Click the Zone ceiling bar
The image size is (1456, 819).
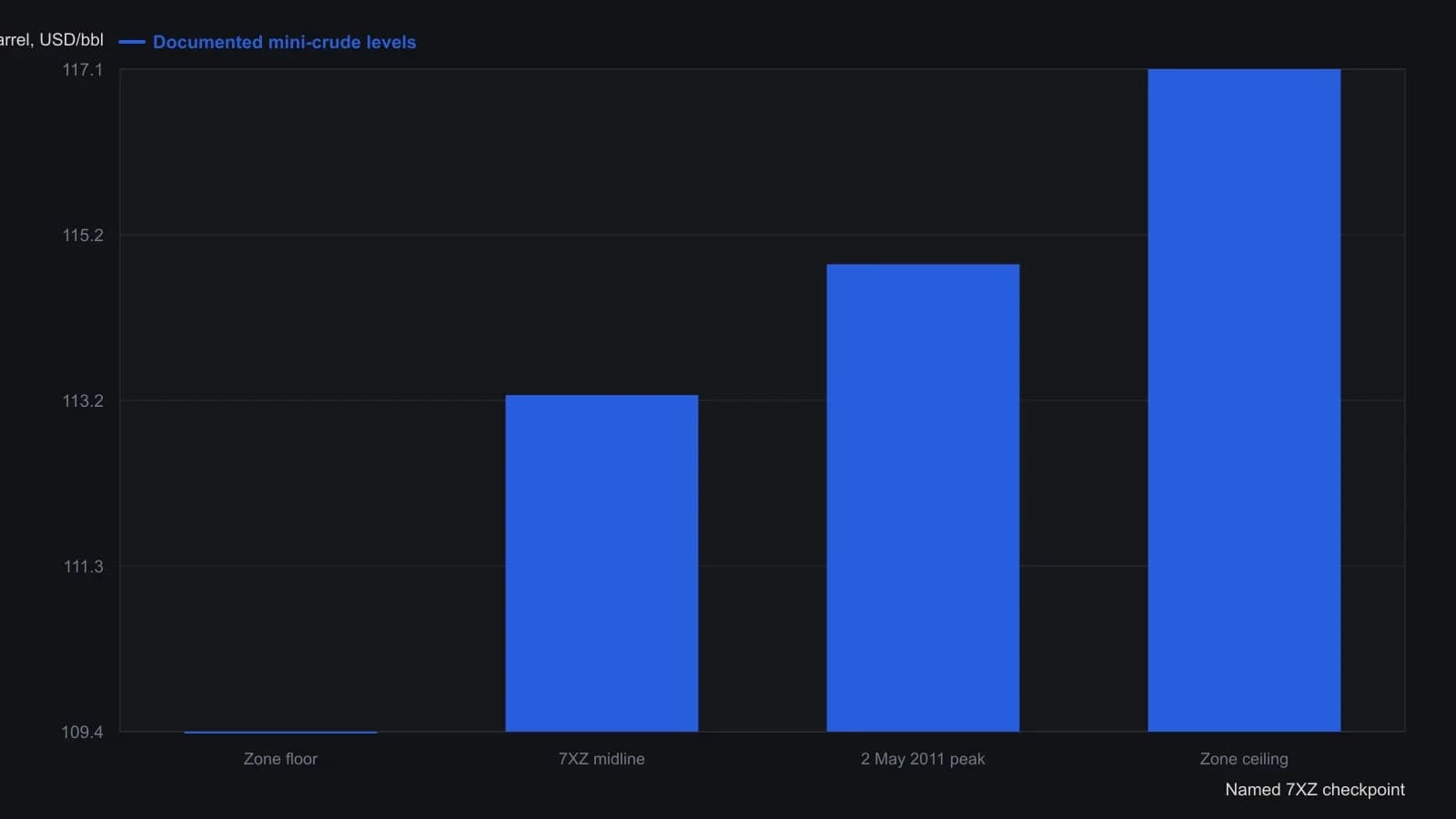pyautogui.click(x=1244, y=400)
